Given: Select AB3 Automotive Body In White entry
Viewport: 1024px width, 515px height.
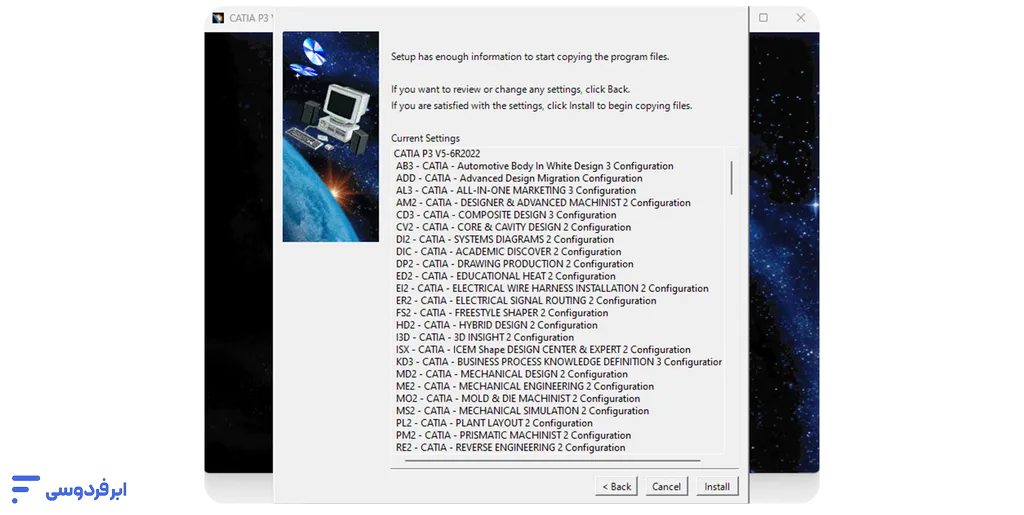Looking at the screenshot, I should (534, 166).
